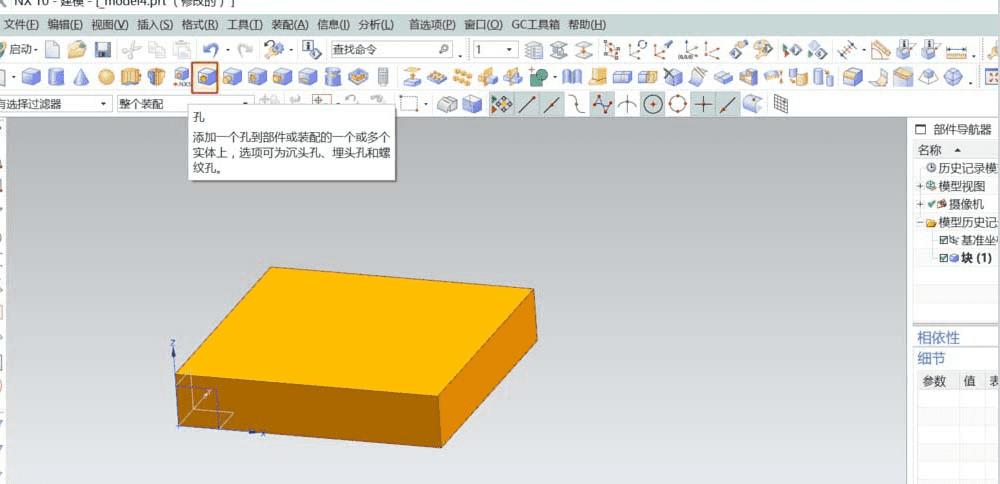Select the Cone feature icon
Screen dimensions: 1000x484
click(81, 77)
